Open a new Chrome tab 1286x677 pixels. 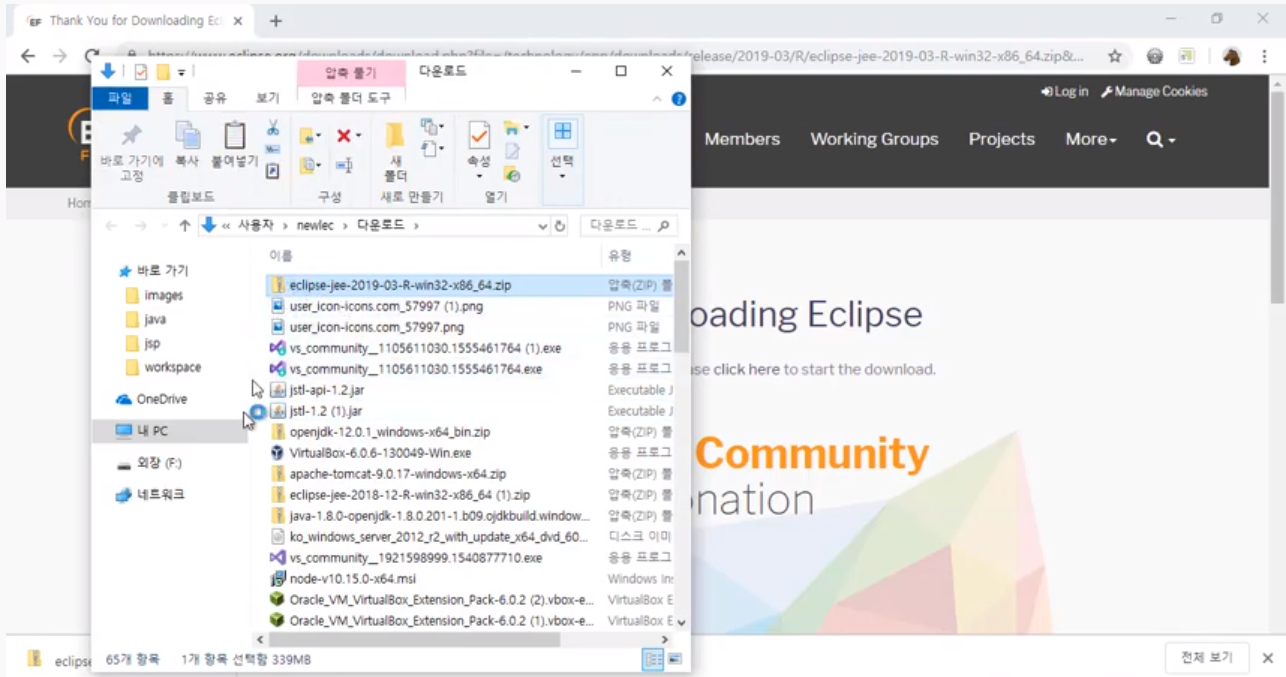coord(276,21)
